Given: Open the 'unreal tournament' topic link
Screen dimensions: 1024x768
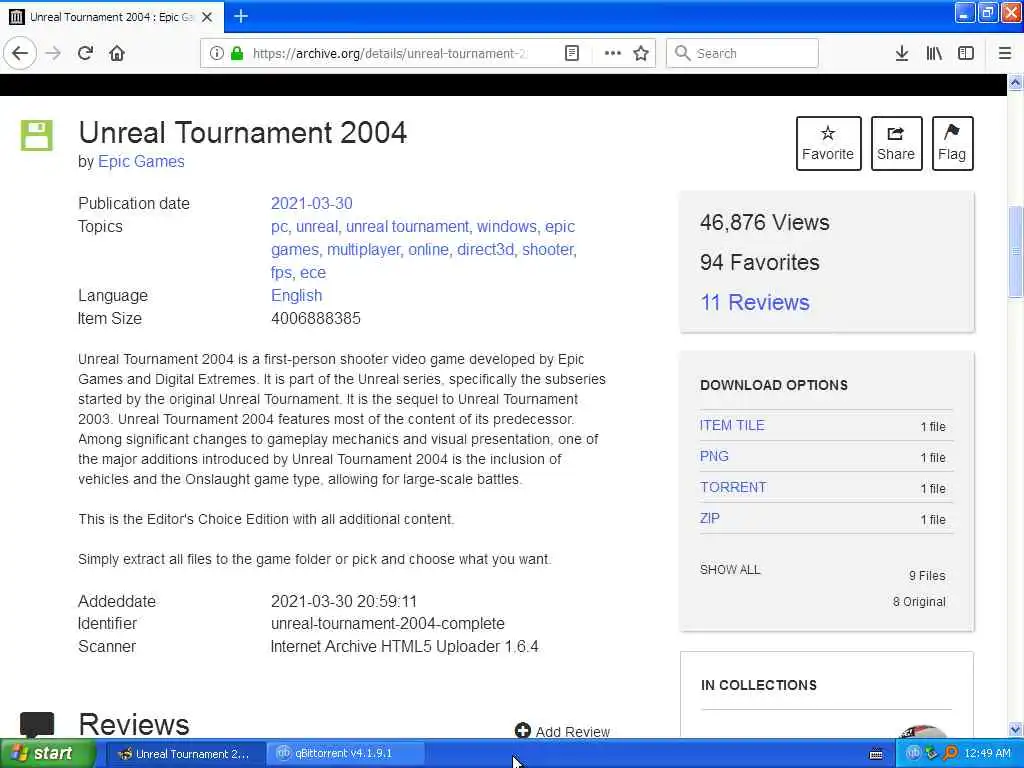Looking at the screenshot, I should pos(407,226).
